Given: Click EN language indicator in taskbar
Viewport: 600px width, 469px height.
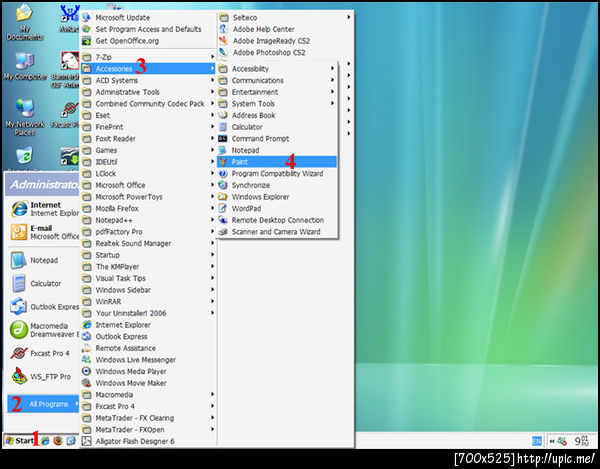Looking at the screenshot, I should point(537,441).
